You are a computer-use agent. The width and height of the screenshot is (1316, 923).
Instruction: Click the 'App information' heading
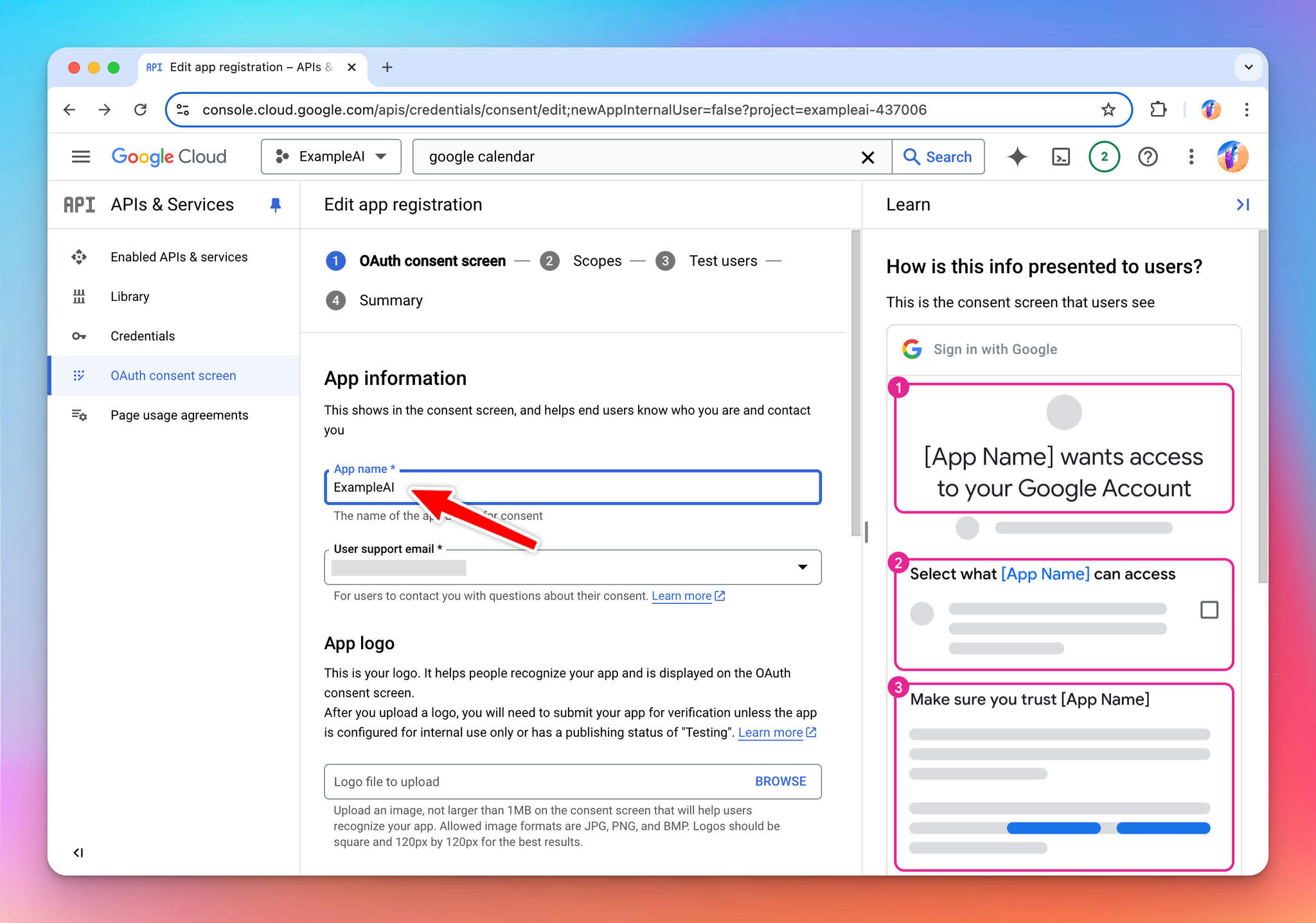(395, 378)
